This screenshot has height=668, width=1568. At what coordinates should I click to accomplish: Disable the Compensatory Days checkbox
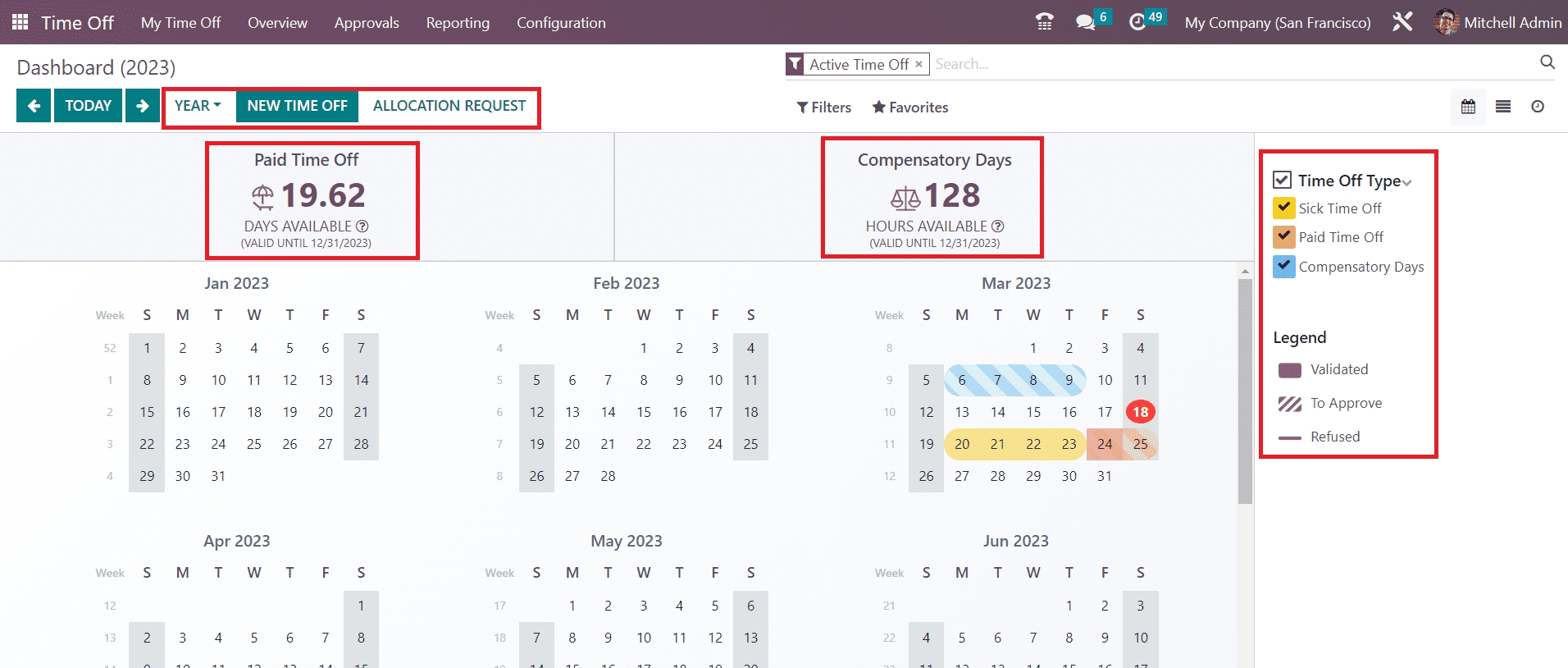pos(1283,267)
